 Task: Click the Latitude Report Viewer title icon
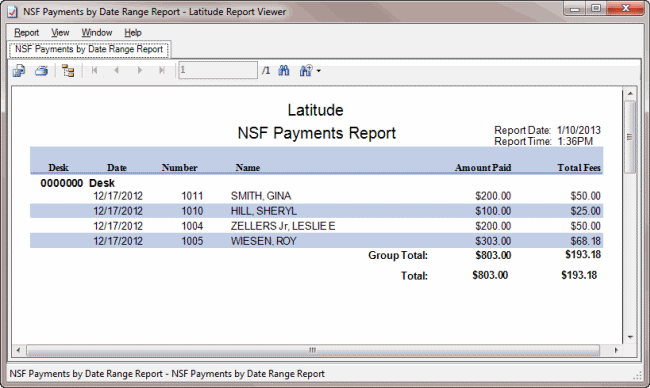pyautogui.click(x=12, y=12)
